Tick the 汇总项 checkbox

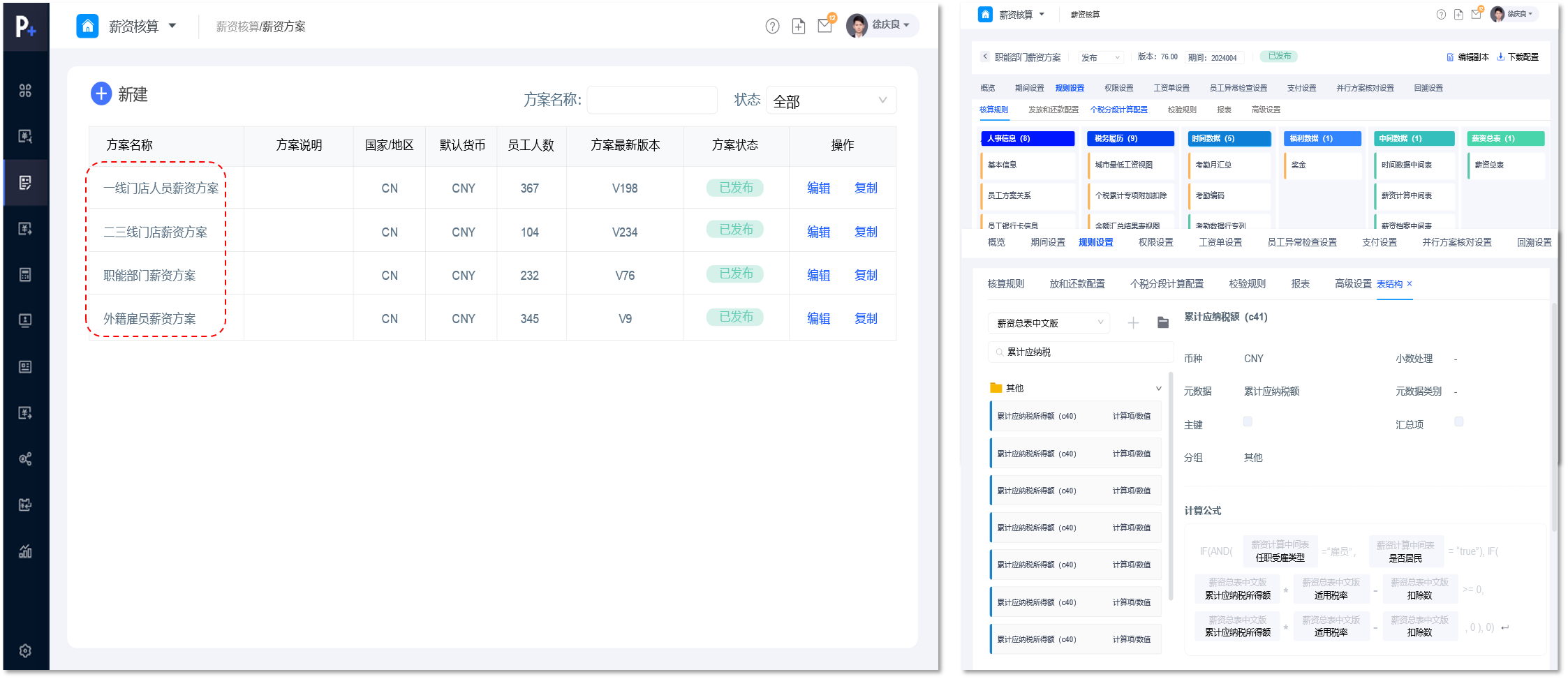(1458, 421)
